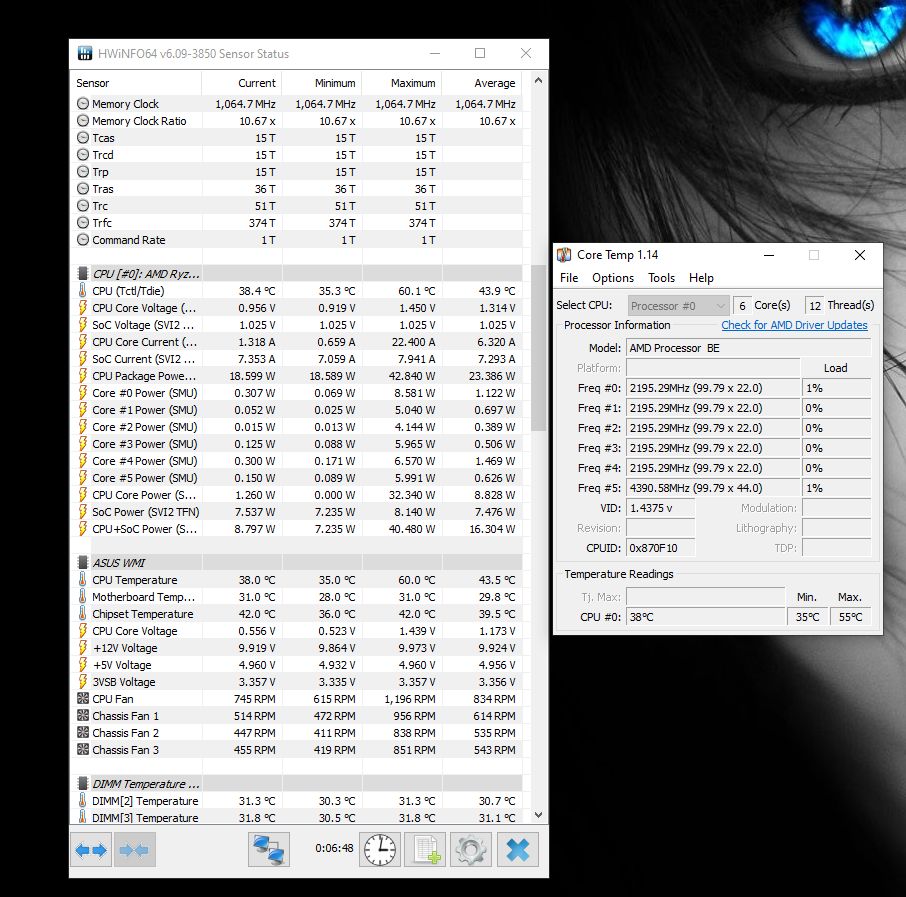This screenshot has width=906, height=897.
Task: Click the SoC Voltage lightning icon
Action: [x=83, y=324]
